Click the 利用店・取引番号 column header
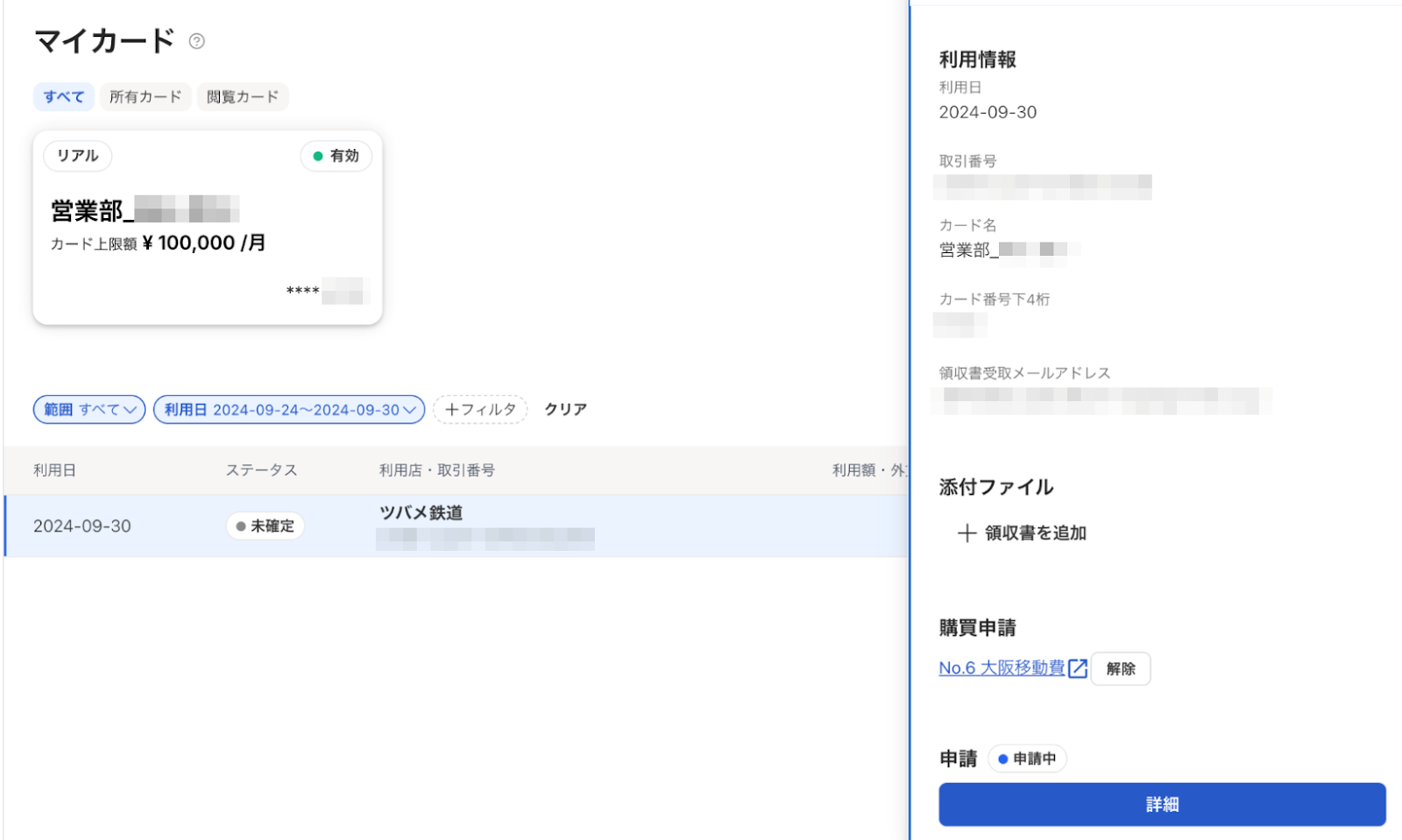This screenshot has height=840, width=1402. 437,470
